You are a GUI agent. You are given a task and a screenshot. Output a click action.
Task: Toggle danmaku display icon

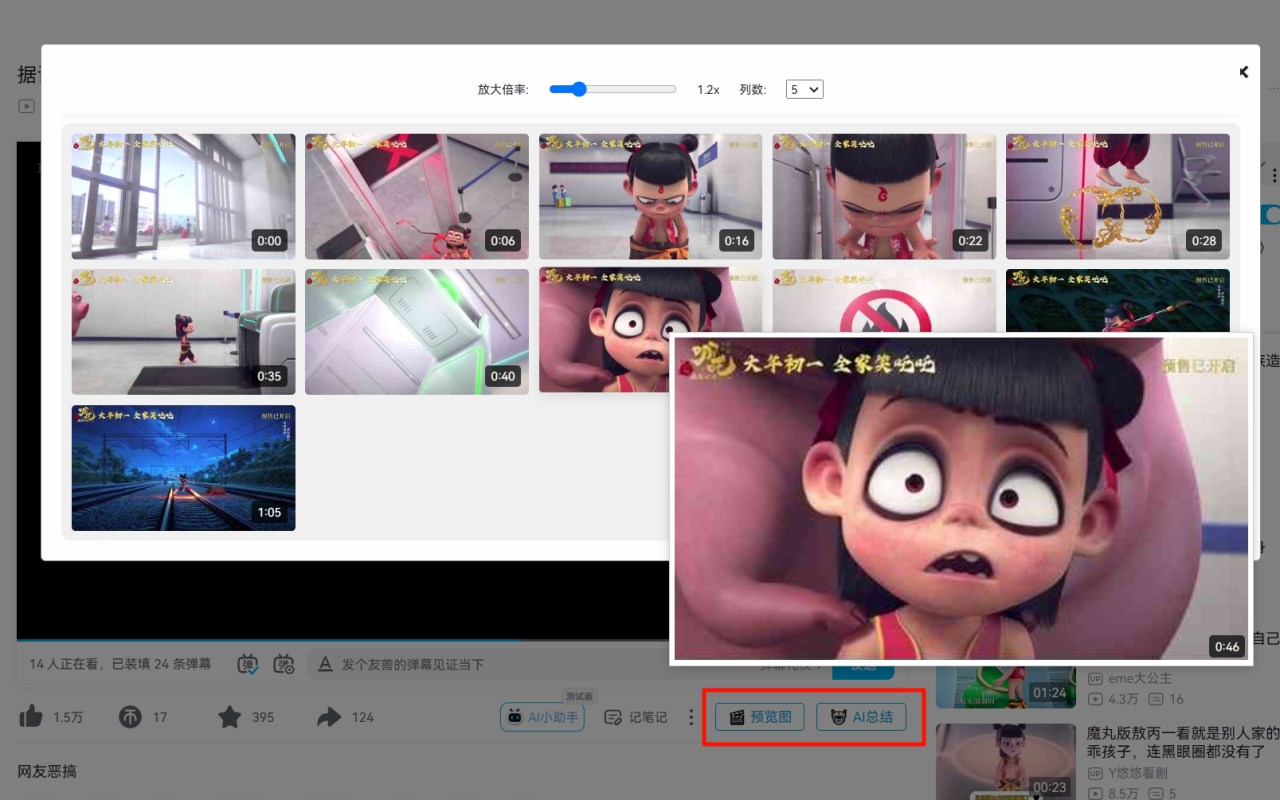pyautogui.click(x=248, y=664)
